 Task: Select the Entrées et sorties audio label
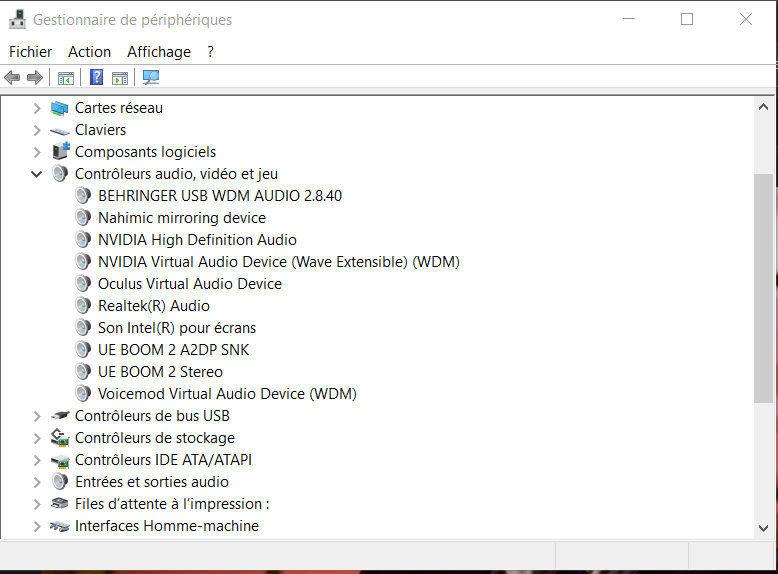152,482
